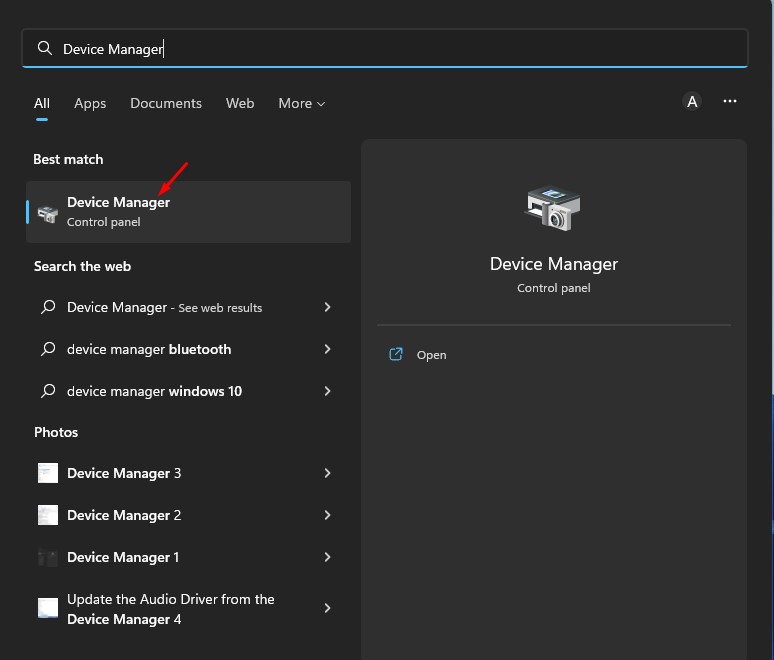This screenshot has width=774, height=660.
Task: Click the Device Manager search text field
Action: 385,48
